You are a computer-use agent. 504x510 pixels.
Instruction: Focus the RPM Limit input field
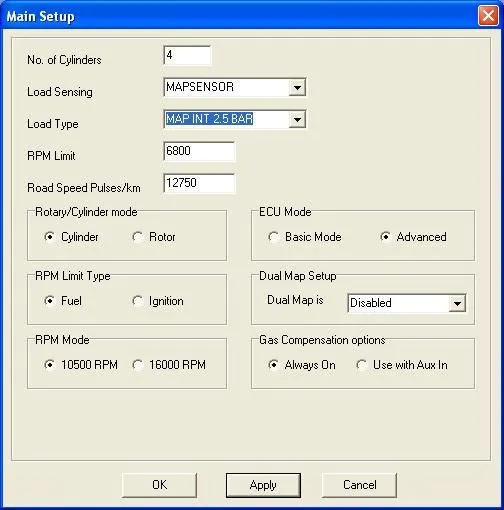tap(199, 151)
